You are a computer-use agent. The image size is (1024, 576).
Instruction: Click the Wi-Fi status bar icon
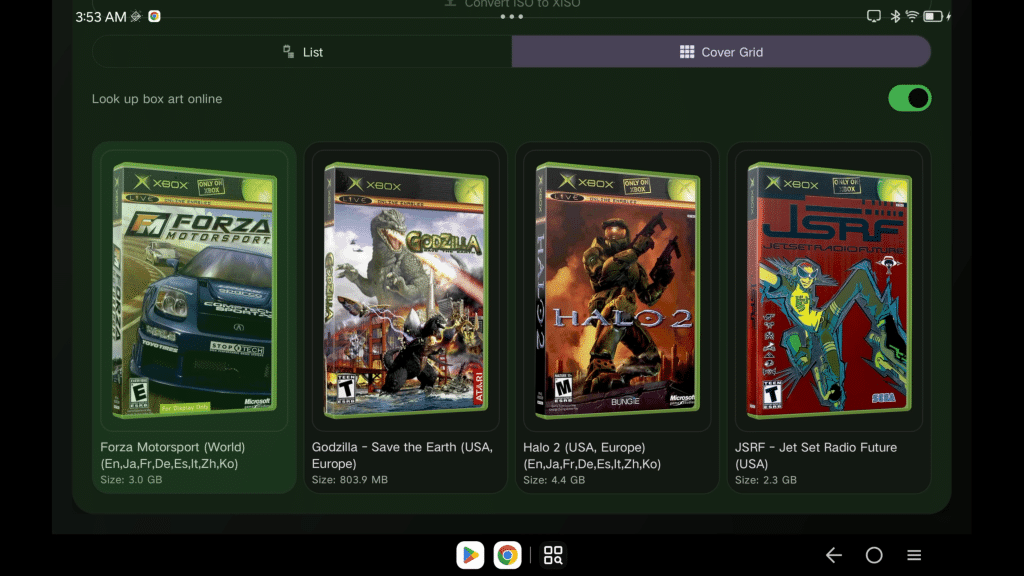click(x=912, y=16)
